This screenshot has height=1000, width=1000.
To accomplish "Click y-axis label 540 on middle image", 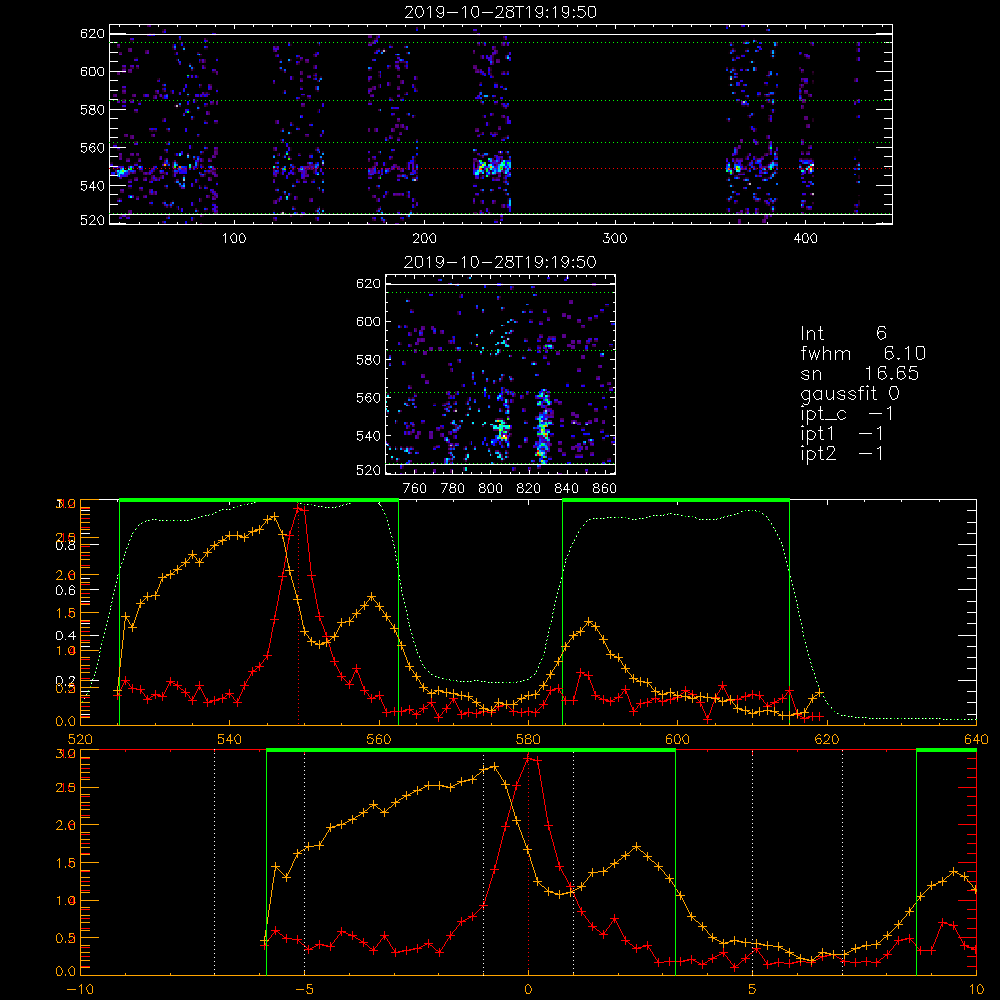I will point(368,436).
